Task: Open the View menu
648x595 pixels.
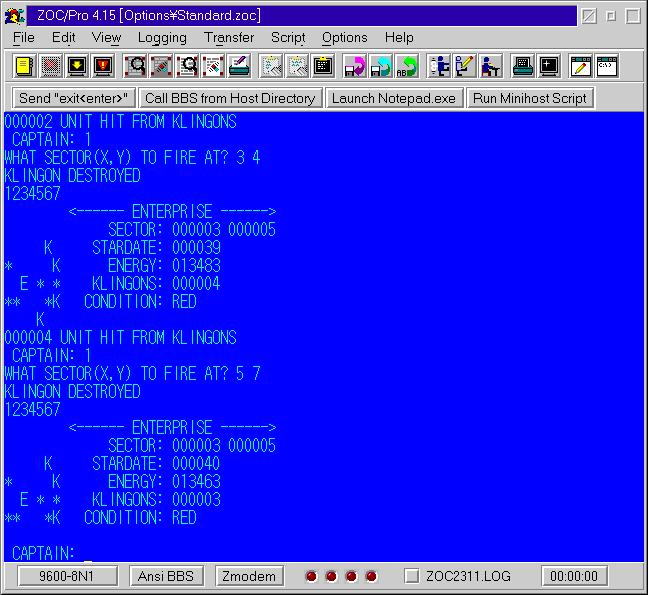Action: pos(106,38)
